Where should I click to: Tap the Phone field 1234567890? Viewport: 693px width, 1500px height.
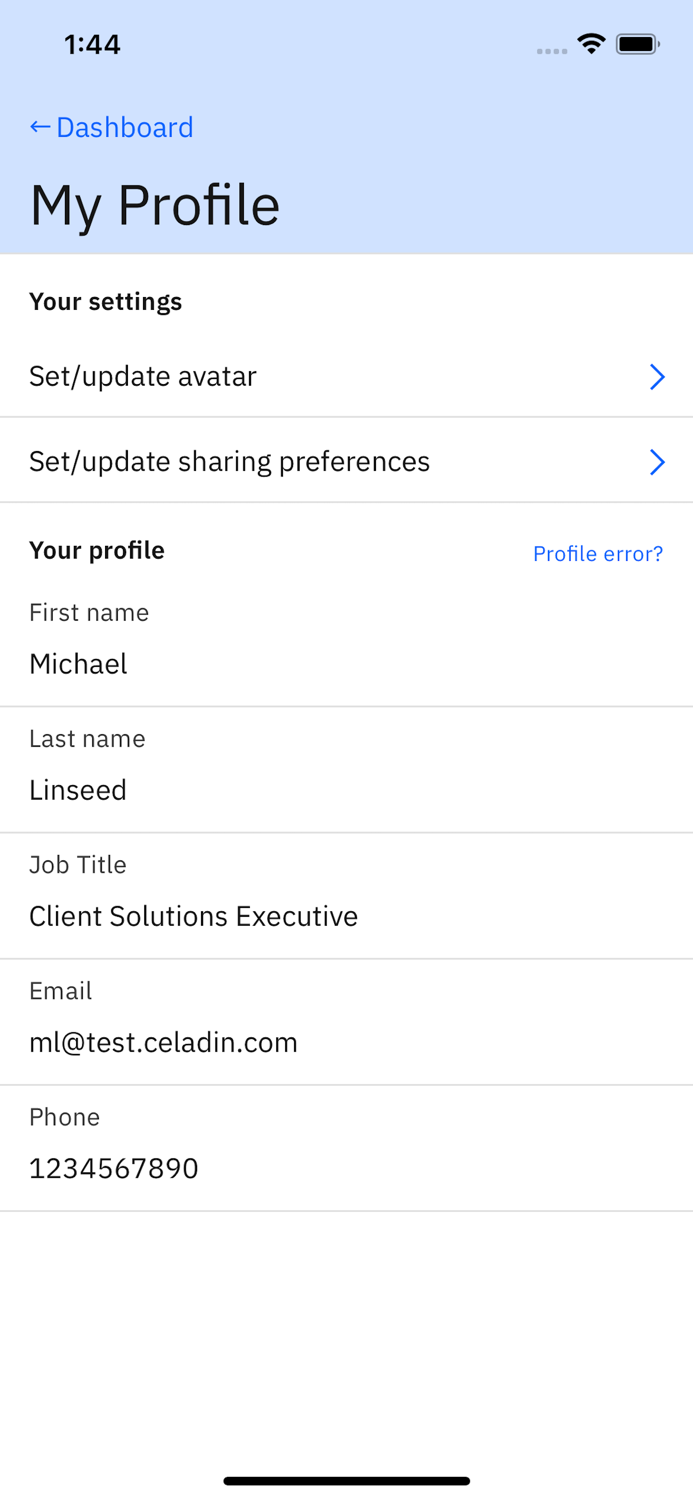pos(114,1168)
